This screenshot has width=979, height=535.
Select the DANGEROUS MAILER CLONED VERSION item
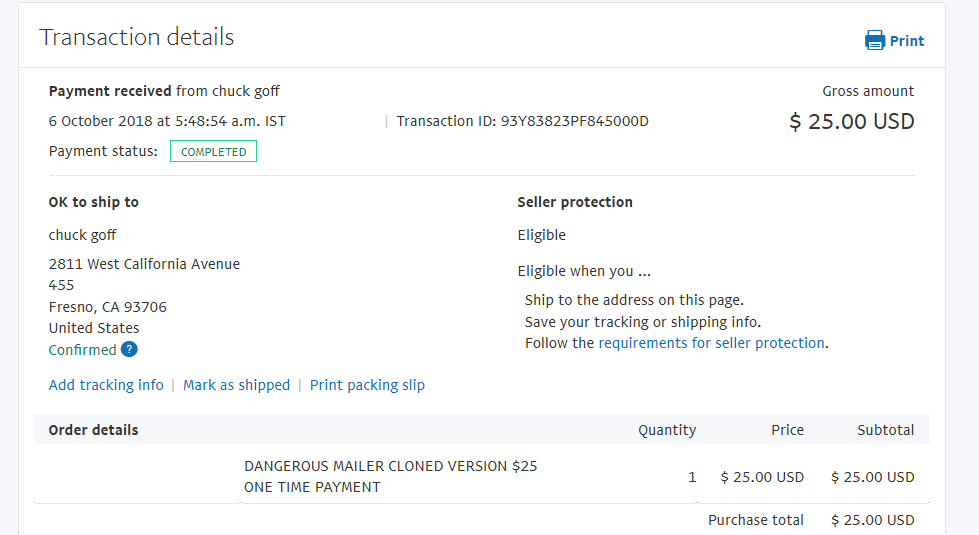coord(390,477)
